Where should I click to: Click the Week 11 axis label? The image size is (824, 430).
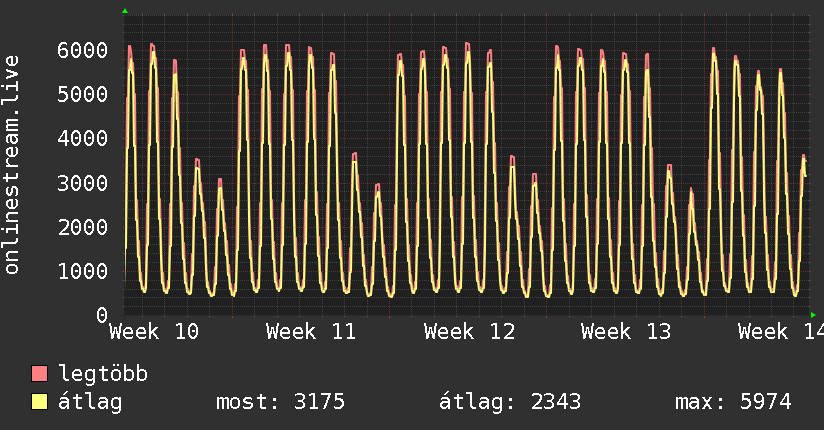312,332
